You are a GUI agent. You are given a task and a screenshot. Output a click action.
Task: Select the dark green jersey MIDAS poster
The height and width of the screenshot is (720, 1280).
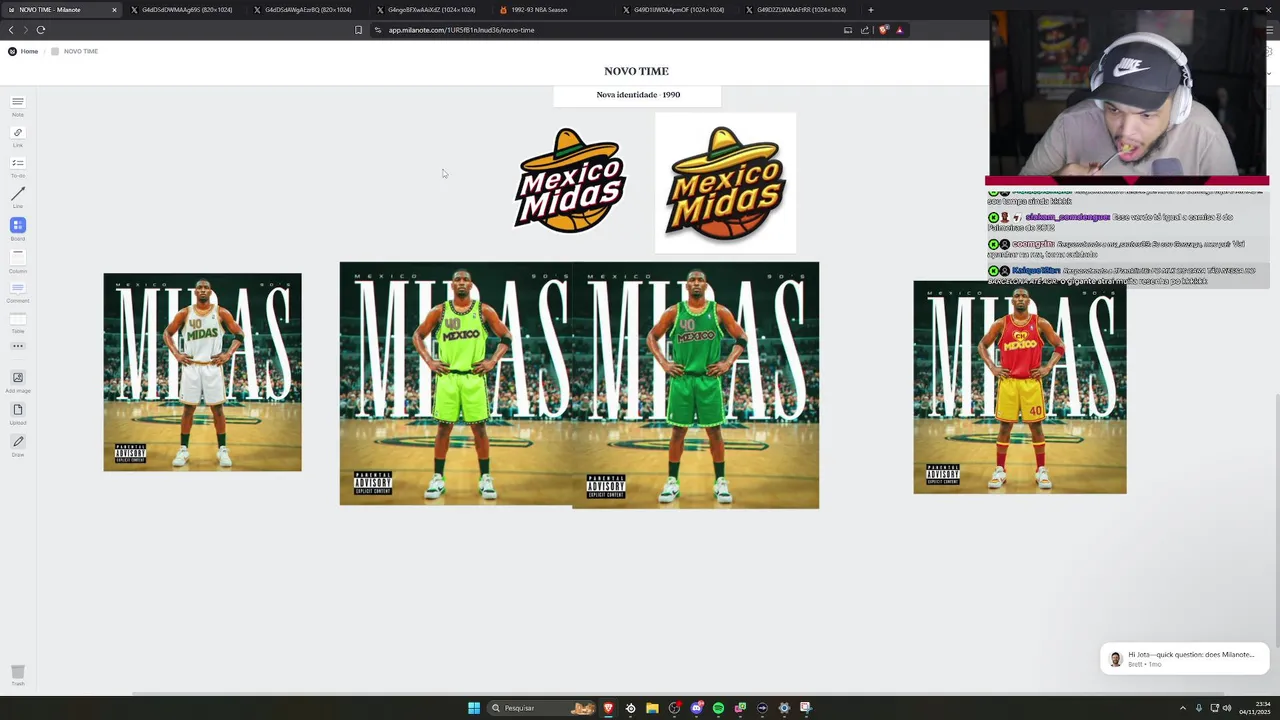[696, 386]
